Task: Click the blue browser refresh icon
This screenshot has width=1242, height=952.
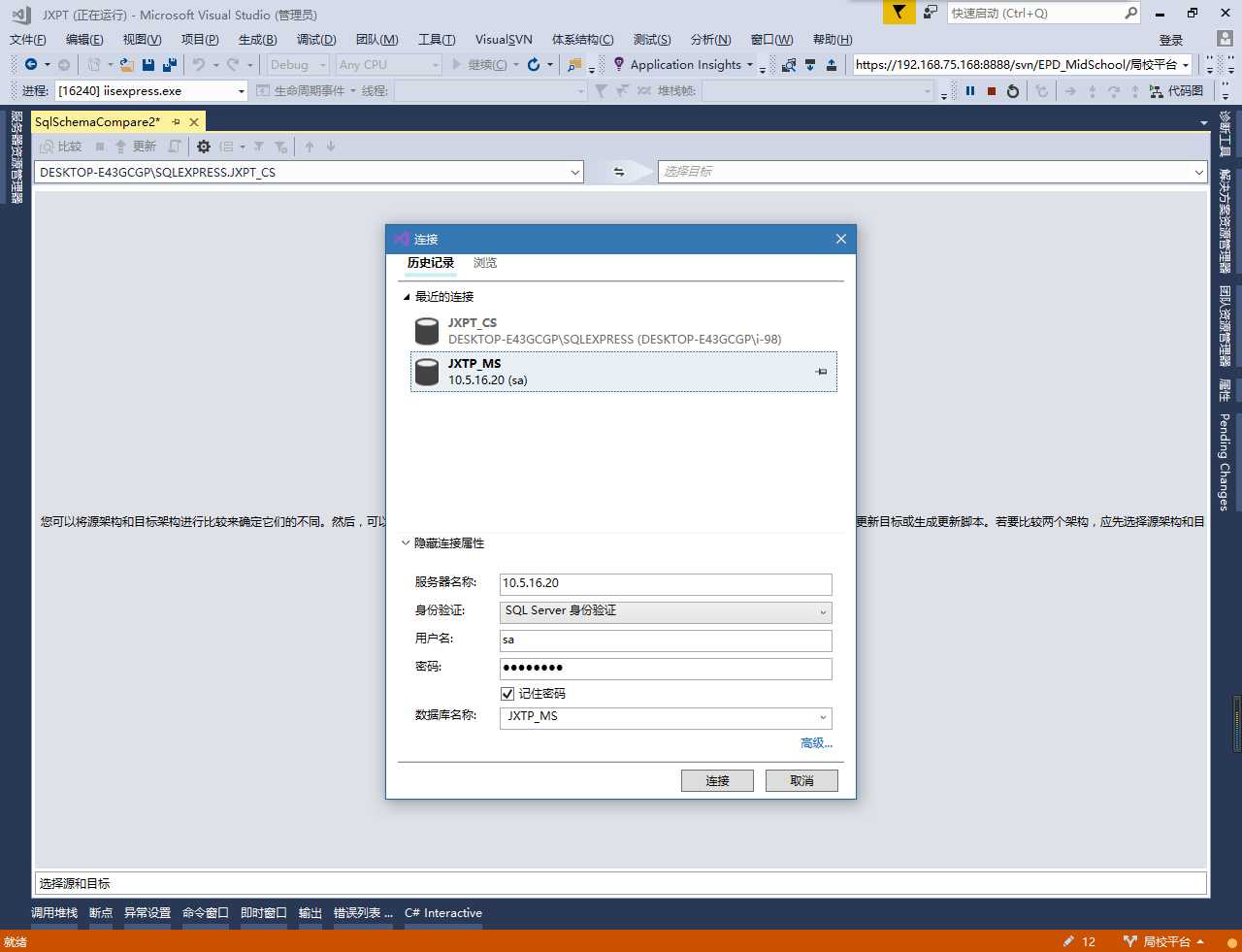Action: tap(533, 65)
